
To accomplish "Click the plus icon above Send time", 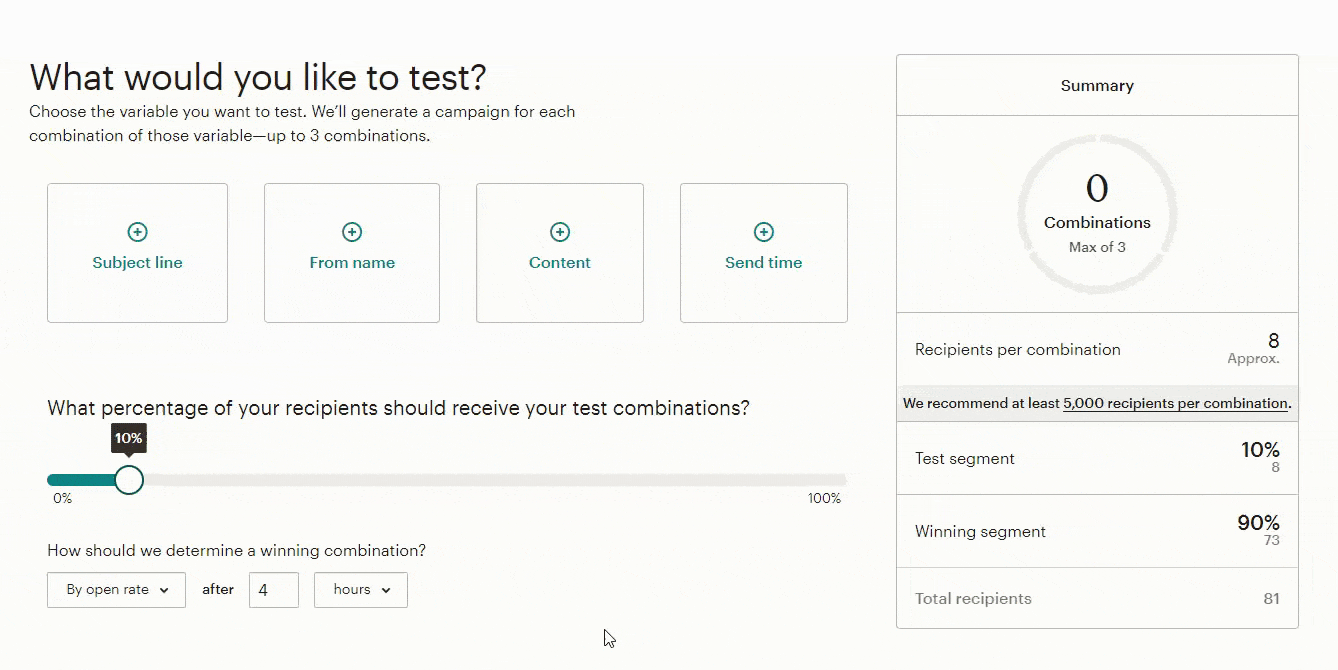I will pyautogui.click(x=764, y=232).
